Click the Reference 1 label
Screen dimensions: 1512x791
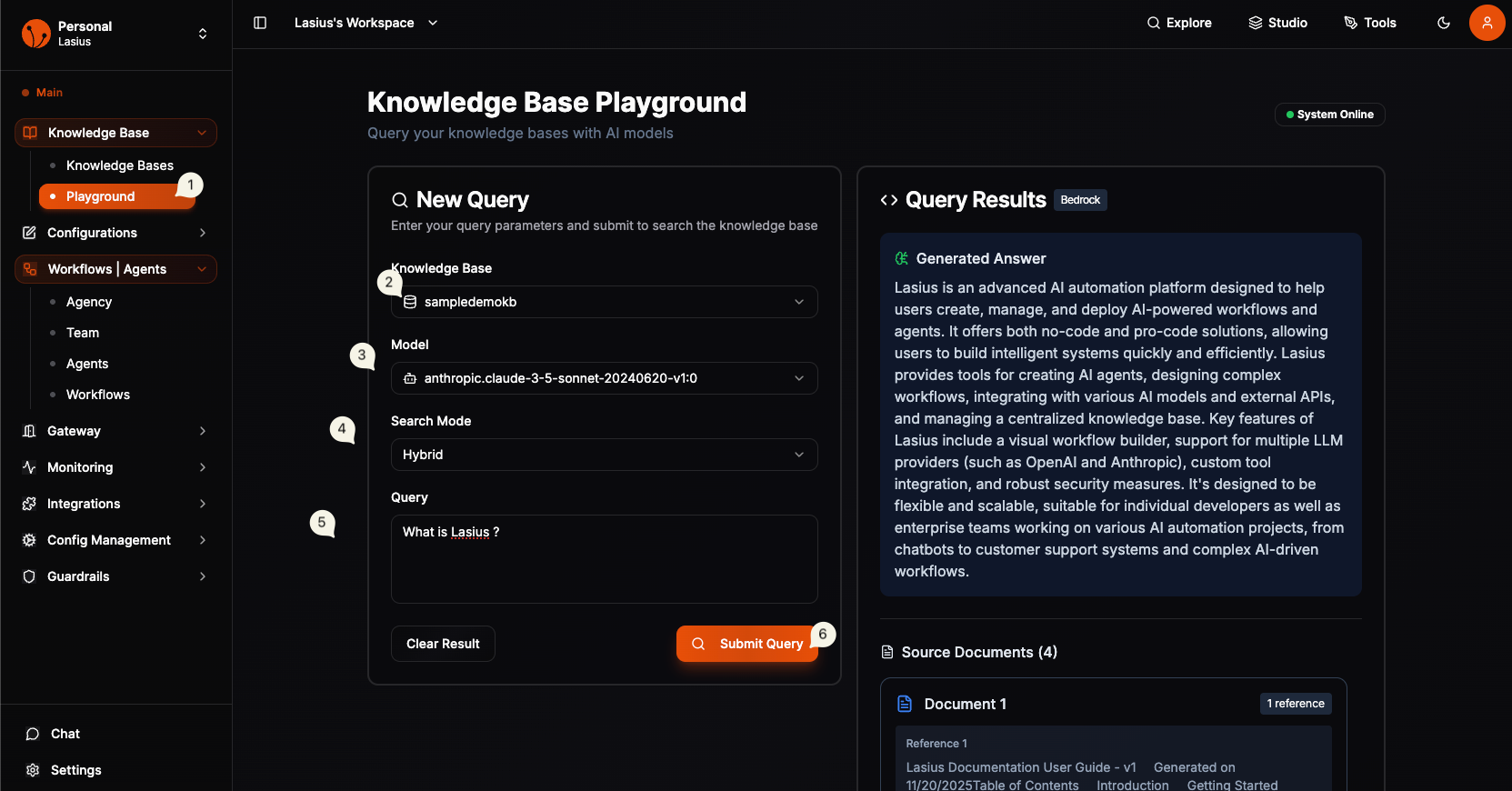point(936,744)
